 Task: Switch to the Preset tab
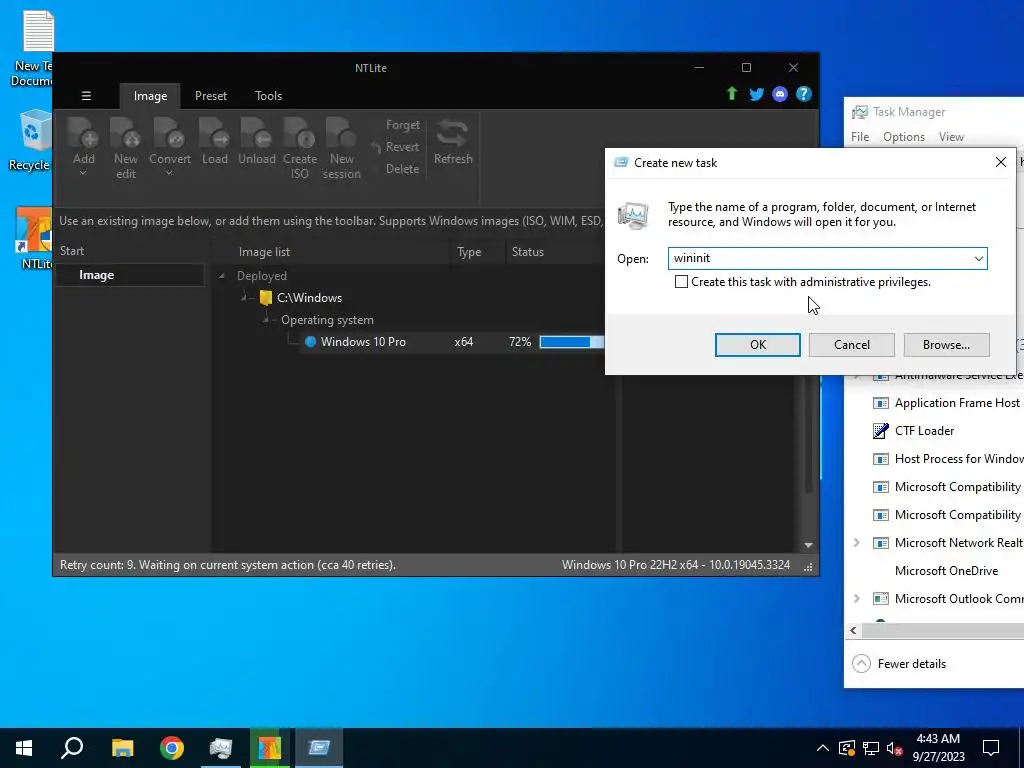(x=211, y=96)
